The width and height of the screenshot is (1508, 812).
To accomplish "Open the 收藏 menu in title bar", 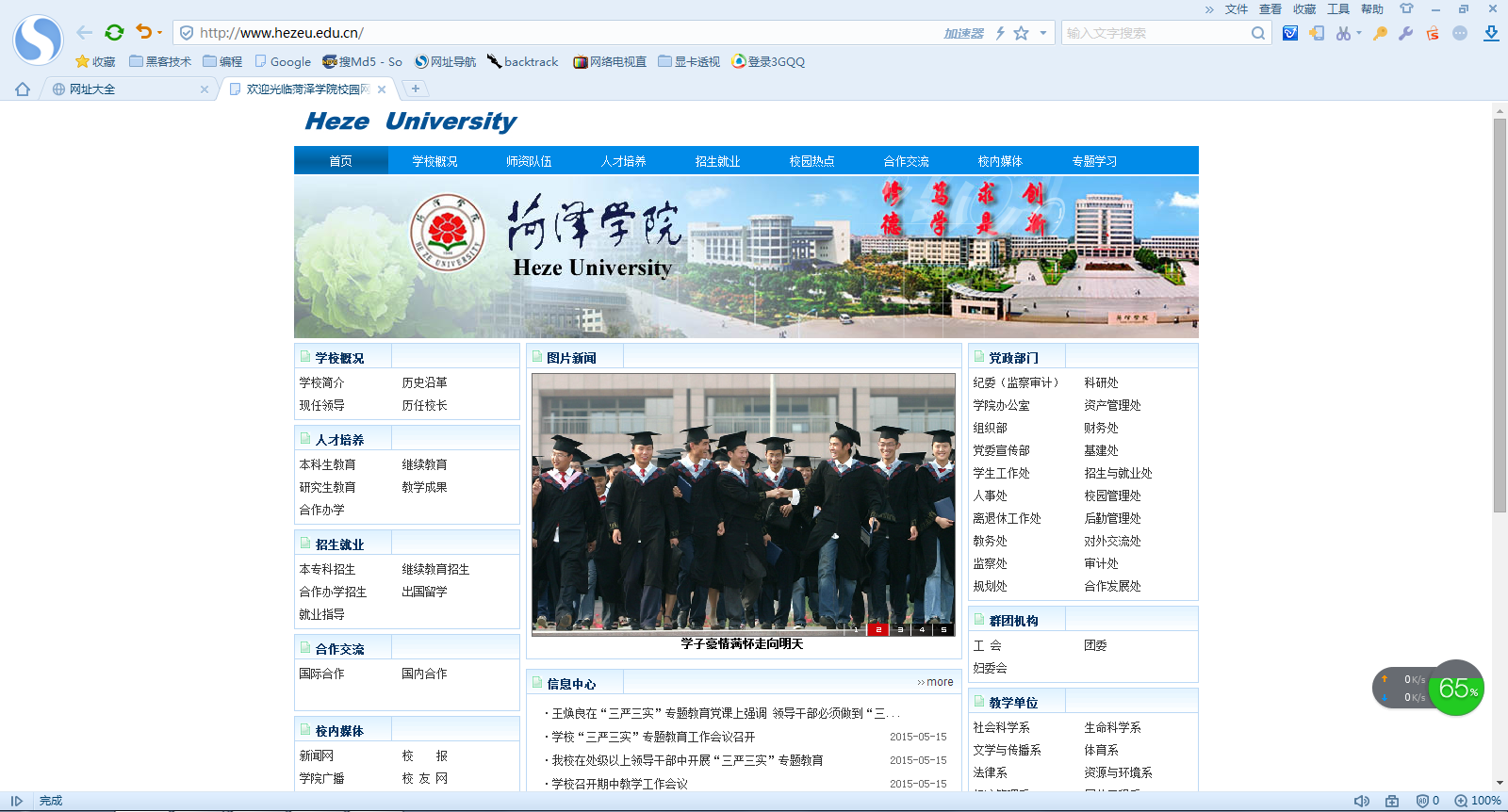I will tap(1304, 9).
